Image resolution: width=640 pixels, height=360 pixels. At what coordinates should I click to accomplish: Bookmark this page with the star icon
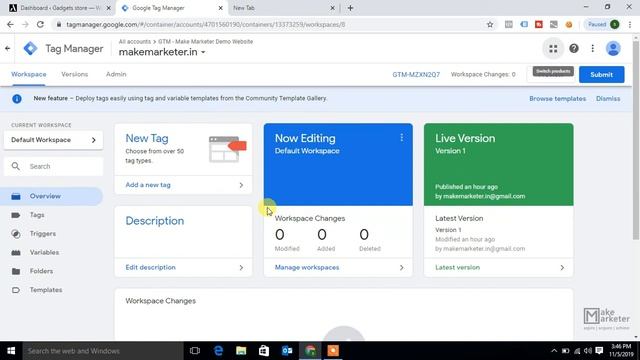[x=490, y=24]
